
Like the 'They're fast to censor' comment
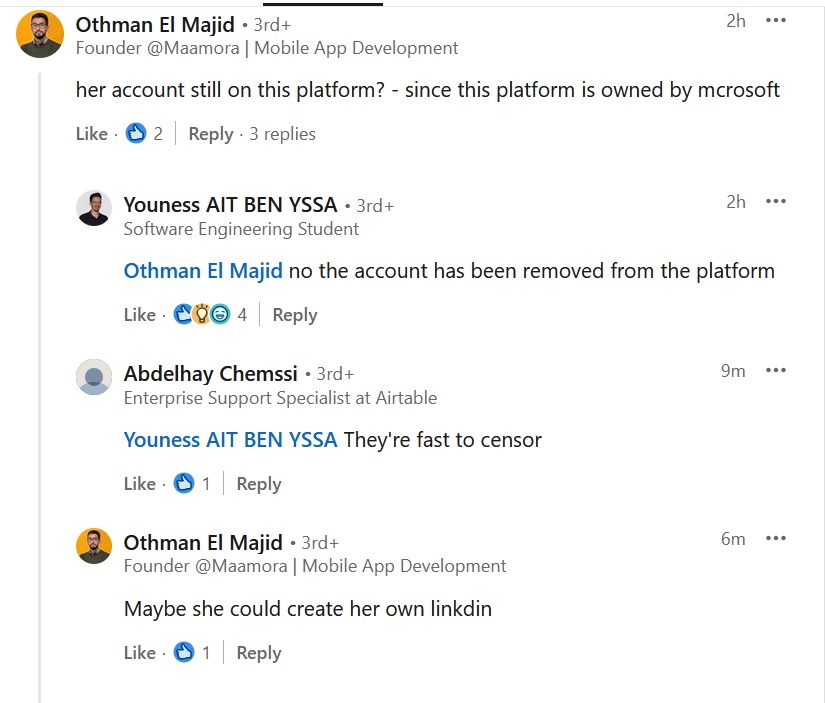point(139,484)
